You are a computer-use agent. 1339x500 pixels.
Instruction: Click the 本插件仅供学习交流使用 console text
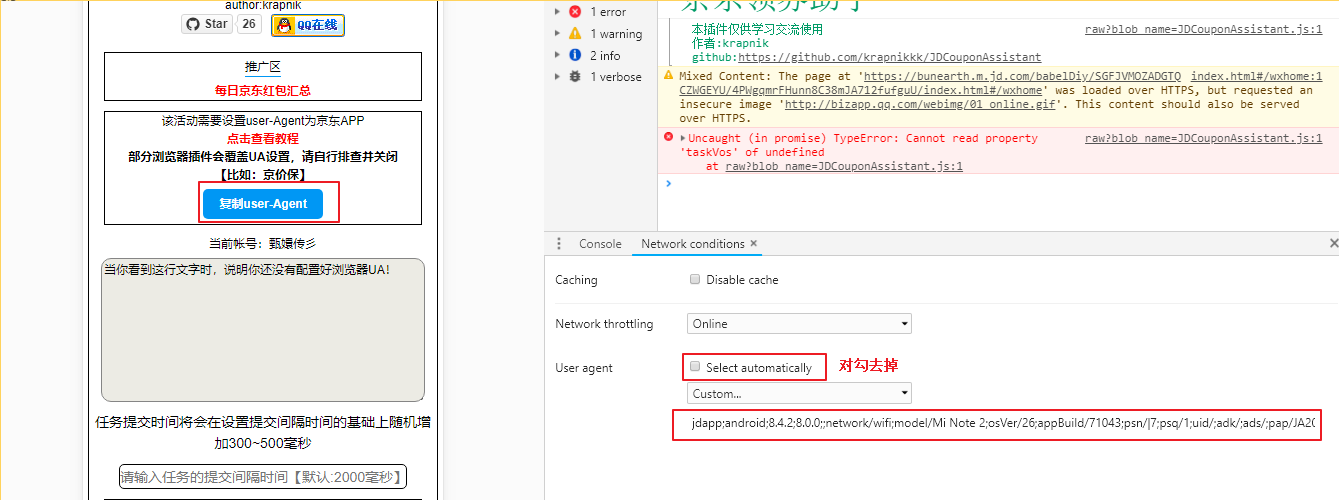pos(756,30)
